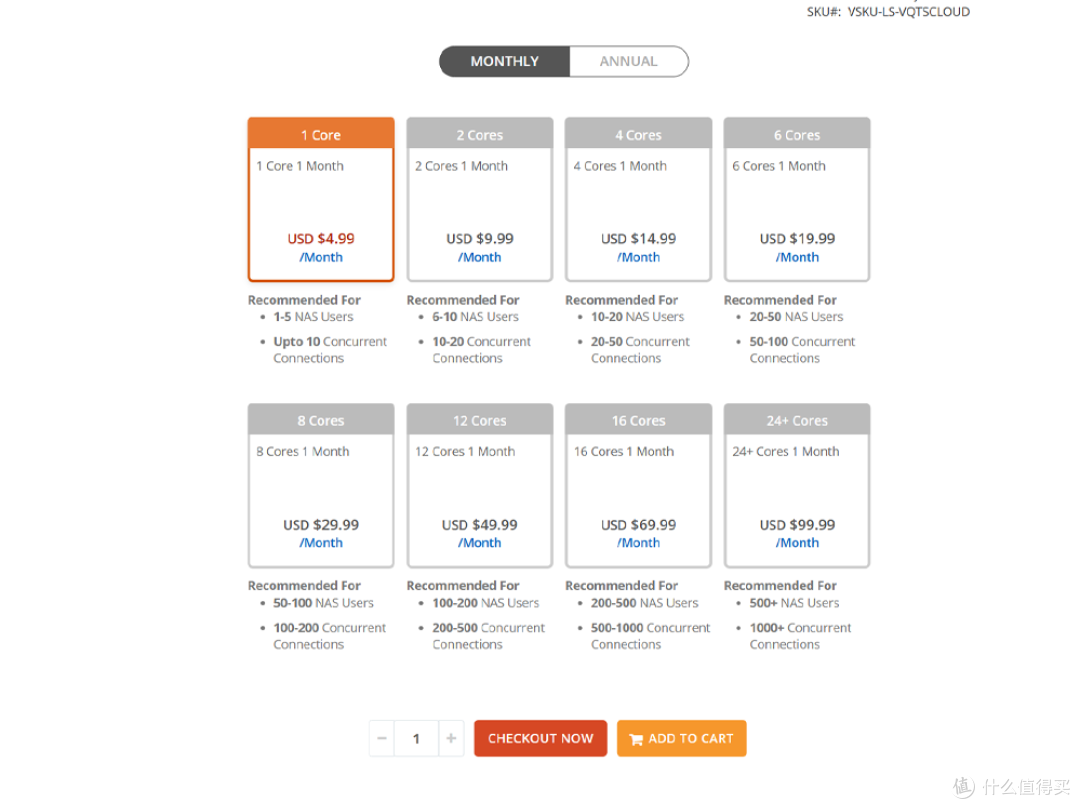This screenshot has width=1080, height=809.
Task: Click the '10-20 NAS Users' text
Action: [637, 317]
